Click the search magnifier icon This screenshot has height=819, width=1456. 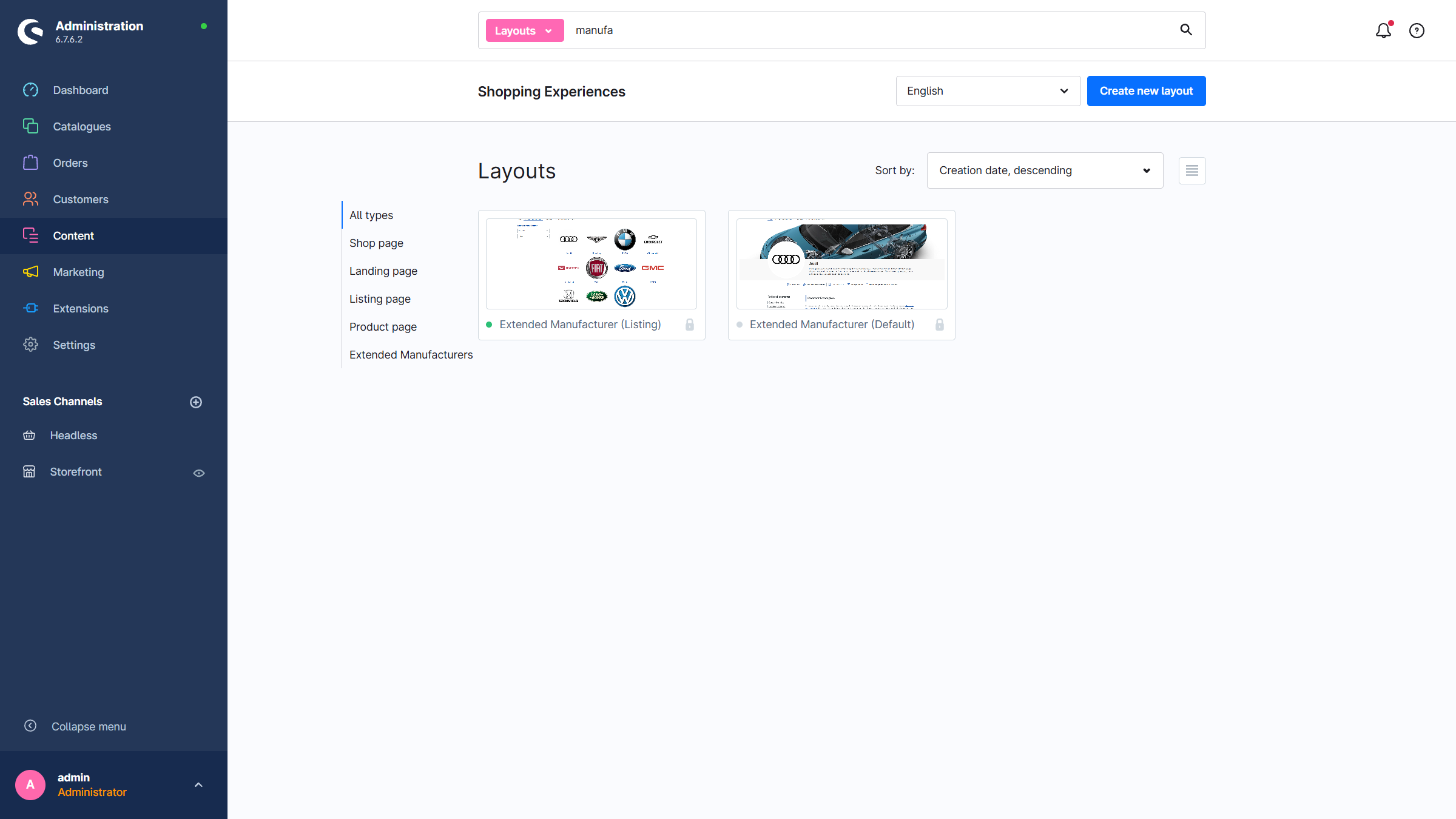pyautogui.click(x=1186, y=30)
